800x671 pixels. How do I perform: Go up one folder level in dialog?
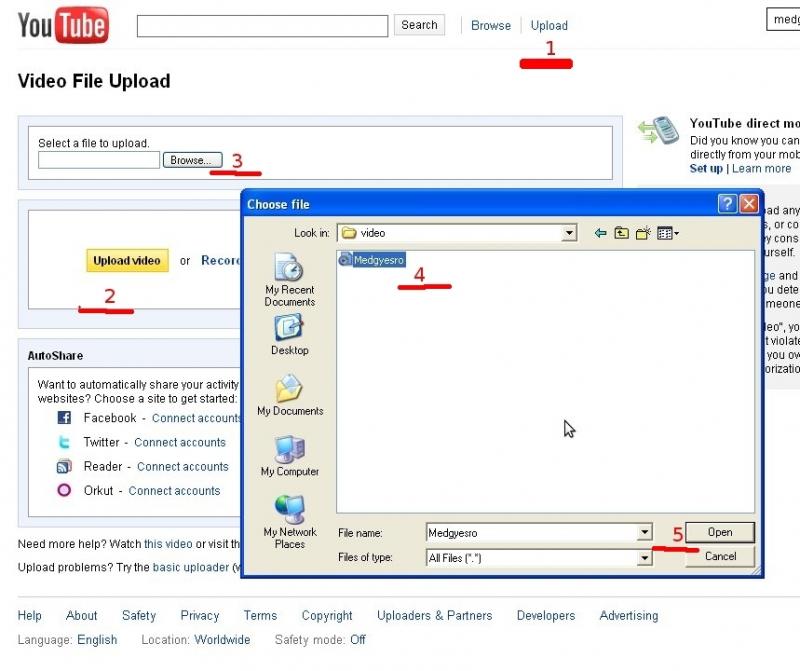(x=621, y=233)
